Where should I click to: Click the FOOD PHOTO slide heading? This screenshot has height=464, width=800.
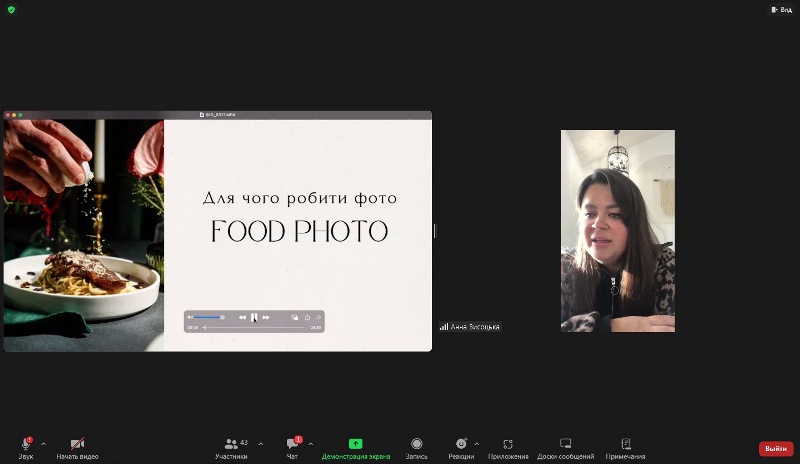click(x=299, y=231)
